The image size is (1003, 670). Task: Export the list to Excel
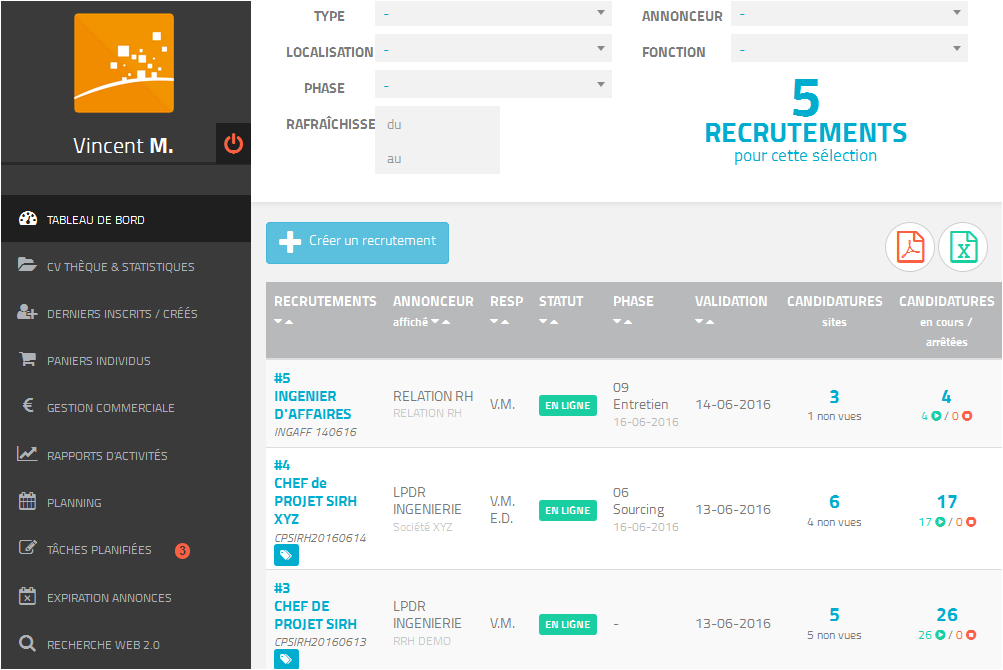(963, 247)
